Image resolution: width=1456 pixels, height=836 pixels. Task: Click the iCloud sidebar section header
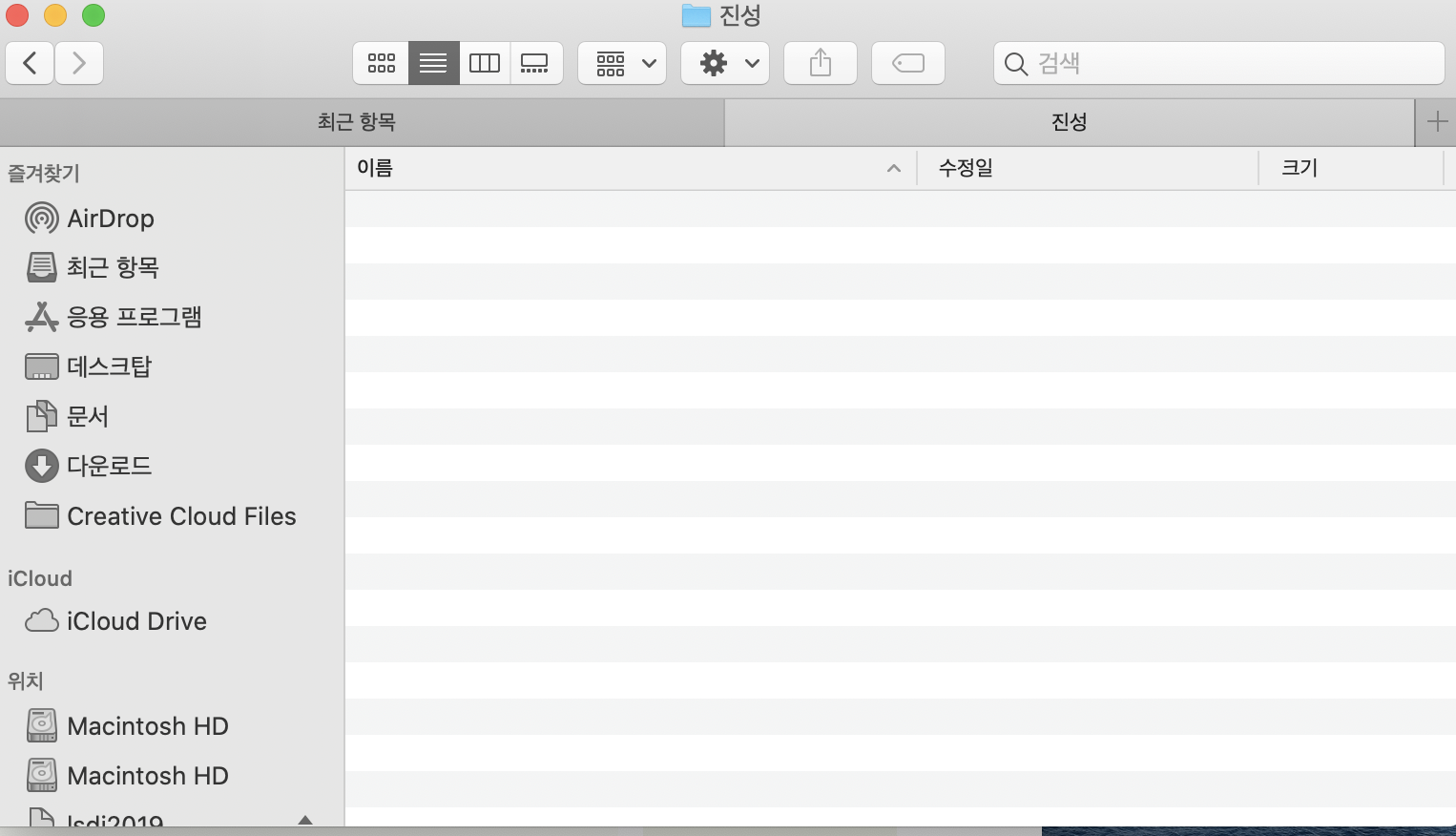(40, 578)
